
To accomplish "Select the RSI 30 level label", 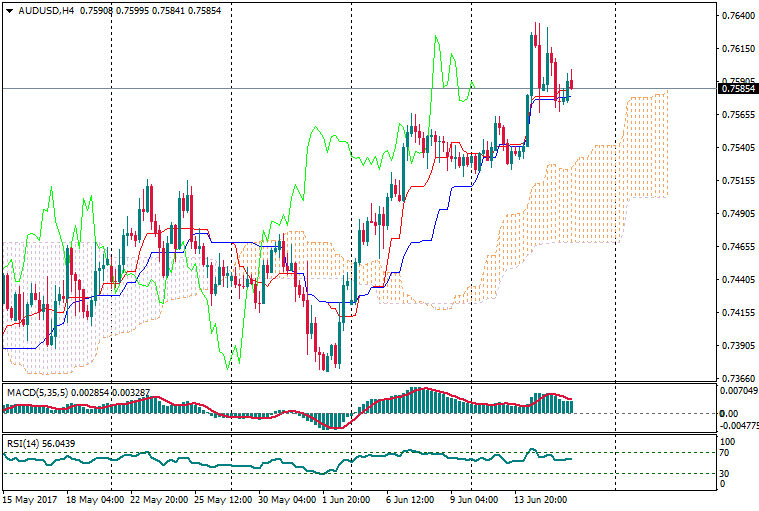I will [x=728, y=473].
